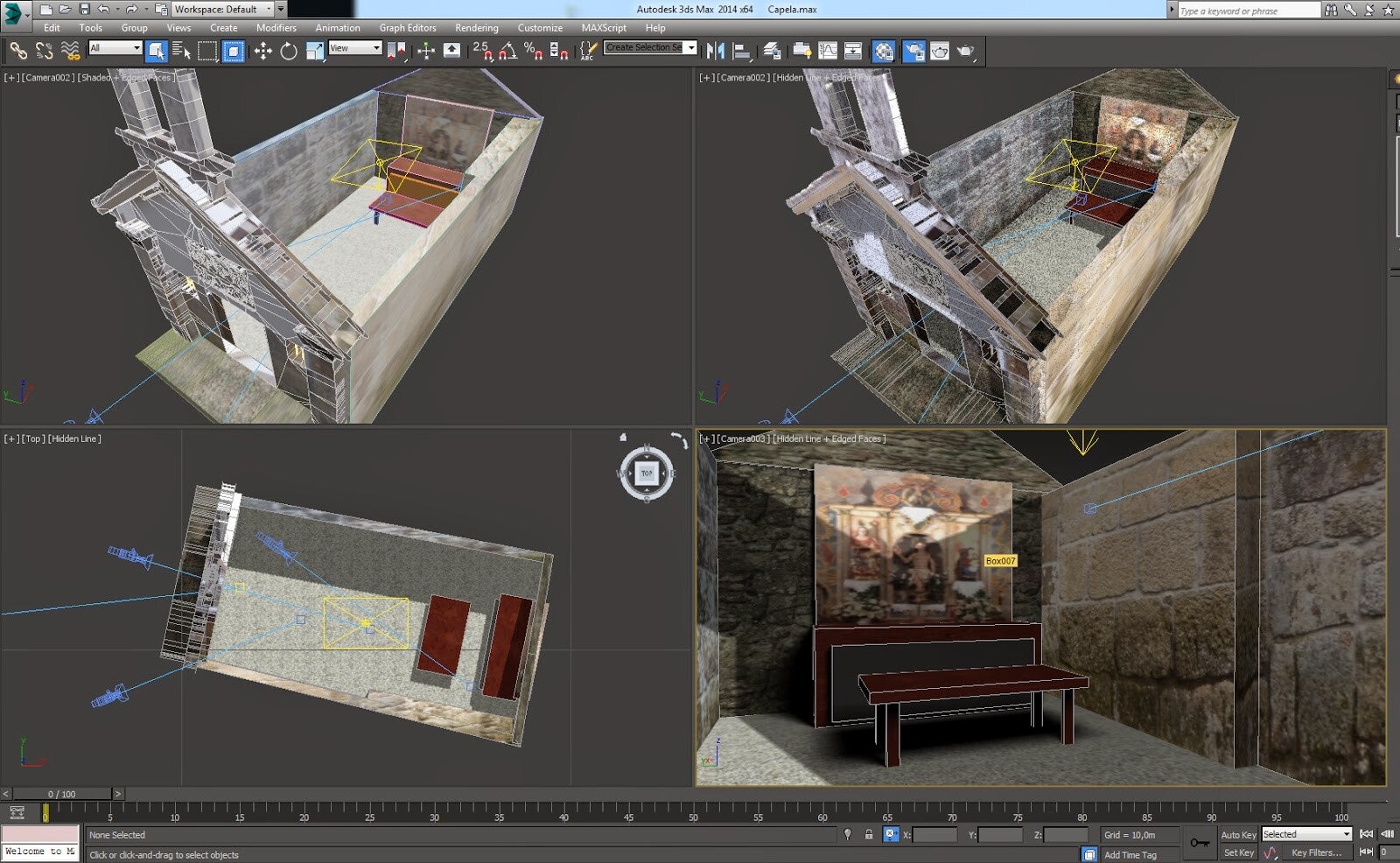Image resolution: width=1400 pixels, height=863 pixels.
Task: Open the Rendering menu
Action: coord(476,28)
